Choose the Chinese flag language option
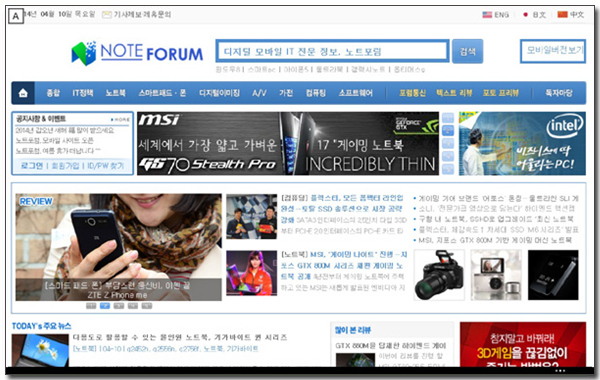The image size is (600, 380). point(562,15)
